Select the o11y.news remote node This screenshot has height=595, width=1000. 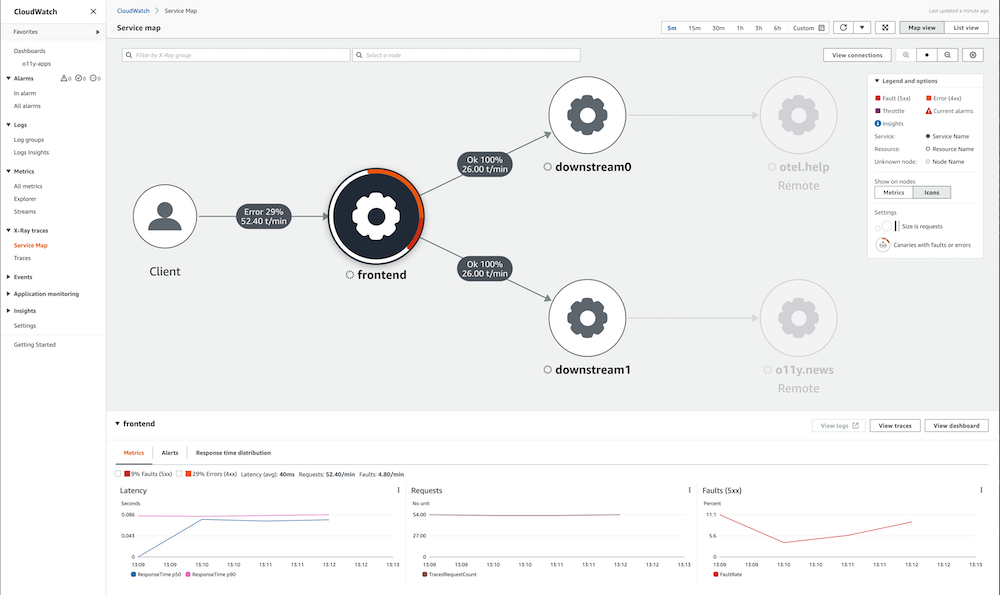coord(798,318)
